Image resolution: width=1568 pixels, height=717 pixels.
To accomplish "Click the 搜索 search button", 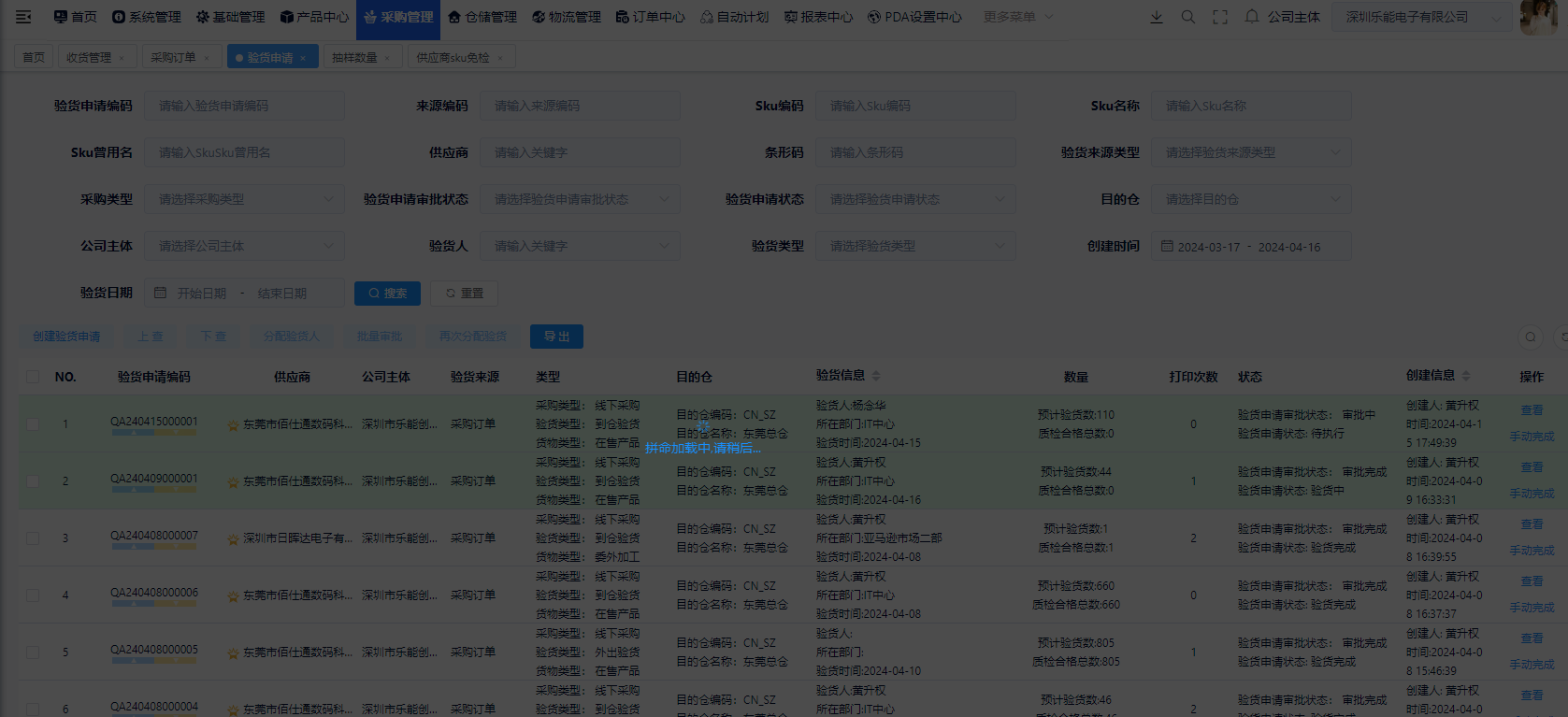I will point(387,294).
